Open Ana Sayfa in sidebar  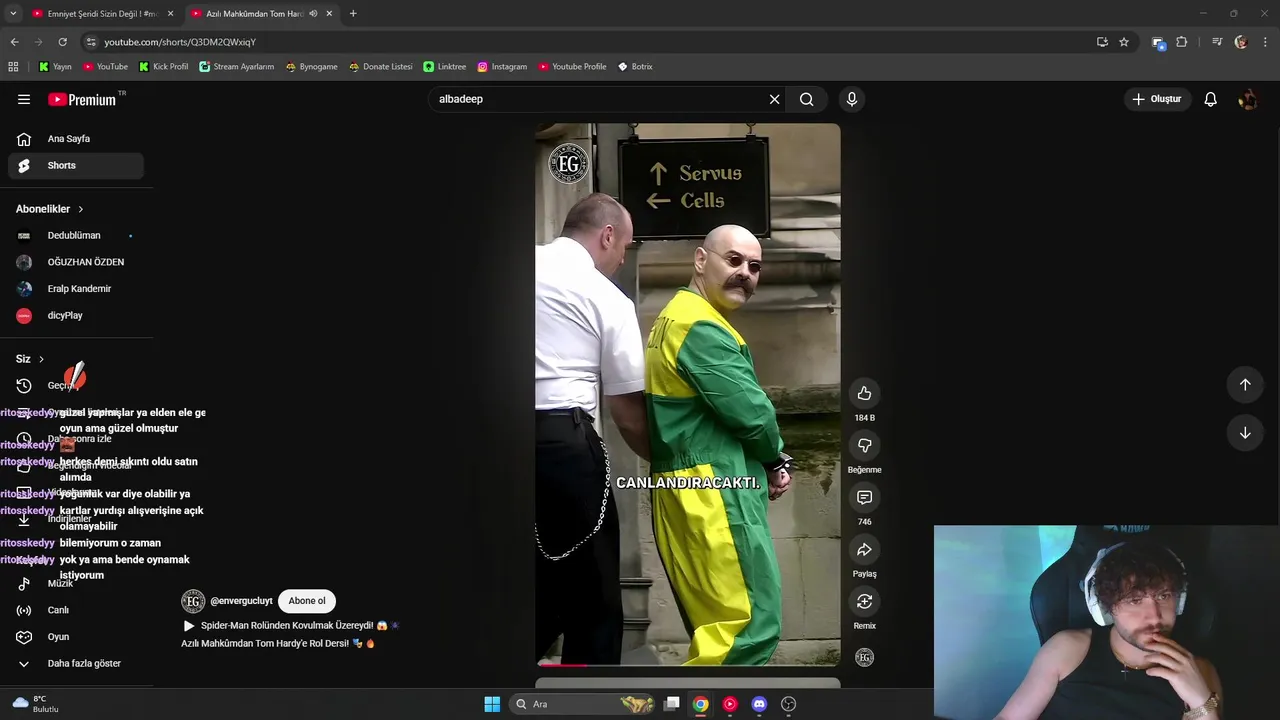pyautogui.click(x=75, y=139)
